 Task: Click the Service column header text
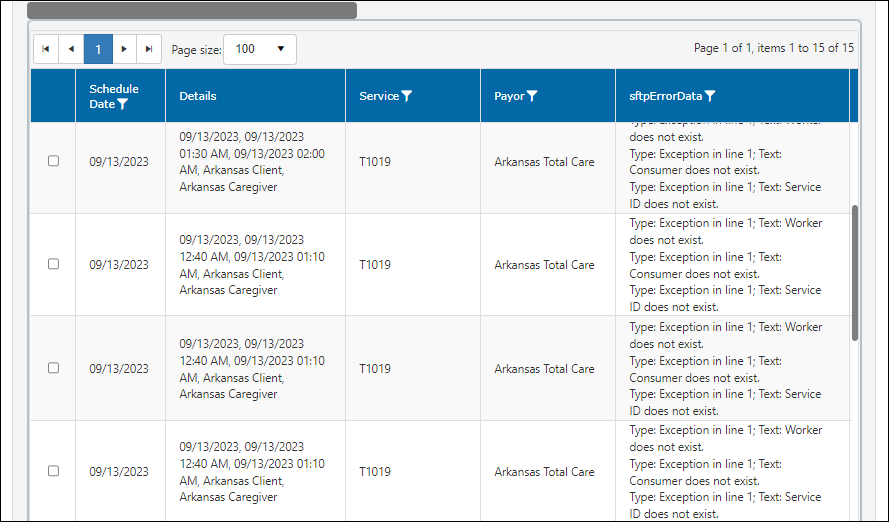click(x=379, y=96)
